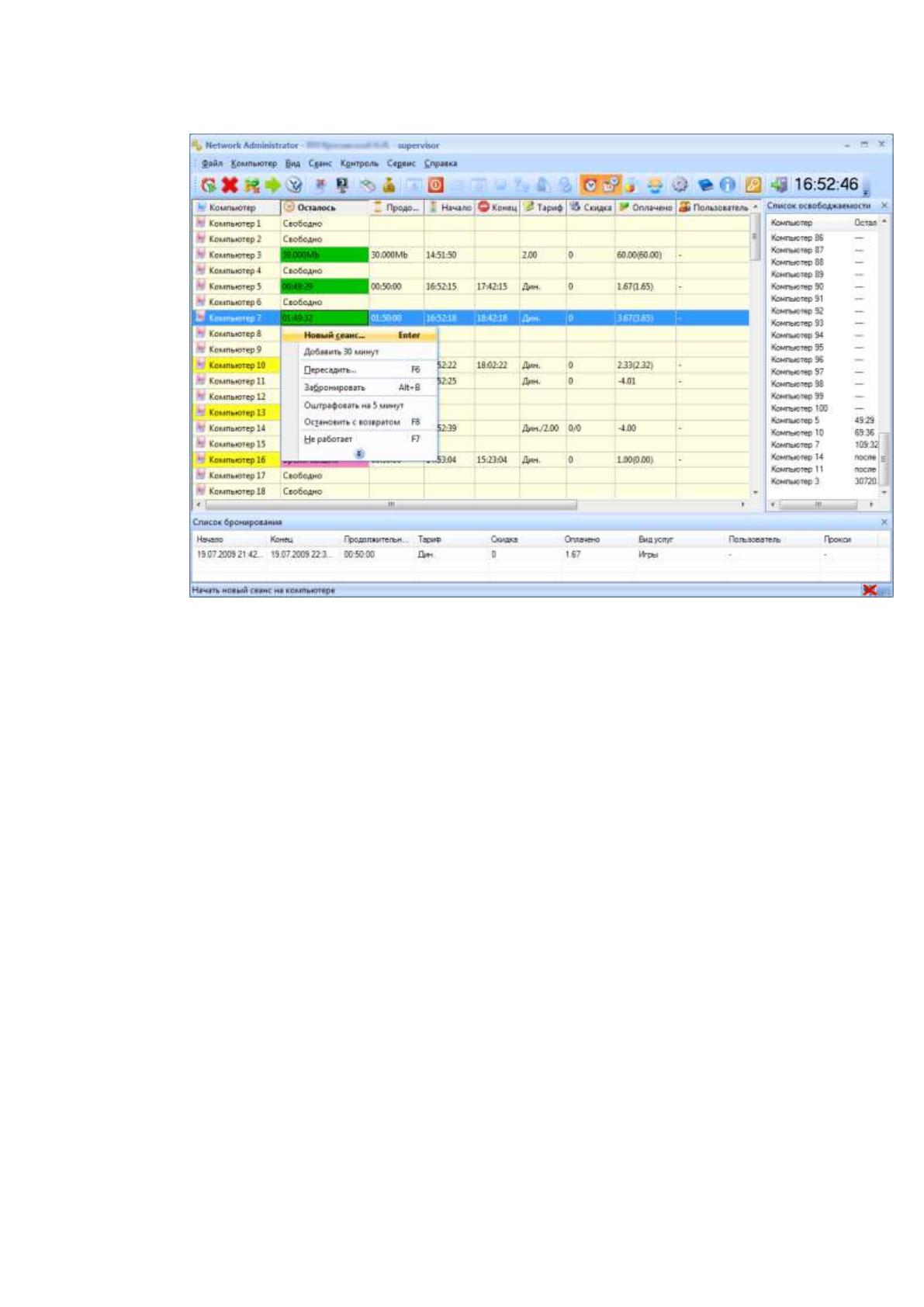The image size is (924, 1307).
Task: Sort by Компьютер column header
Action: pos(236,207)
